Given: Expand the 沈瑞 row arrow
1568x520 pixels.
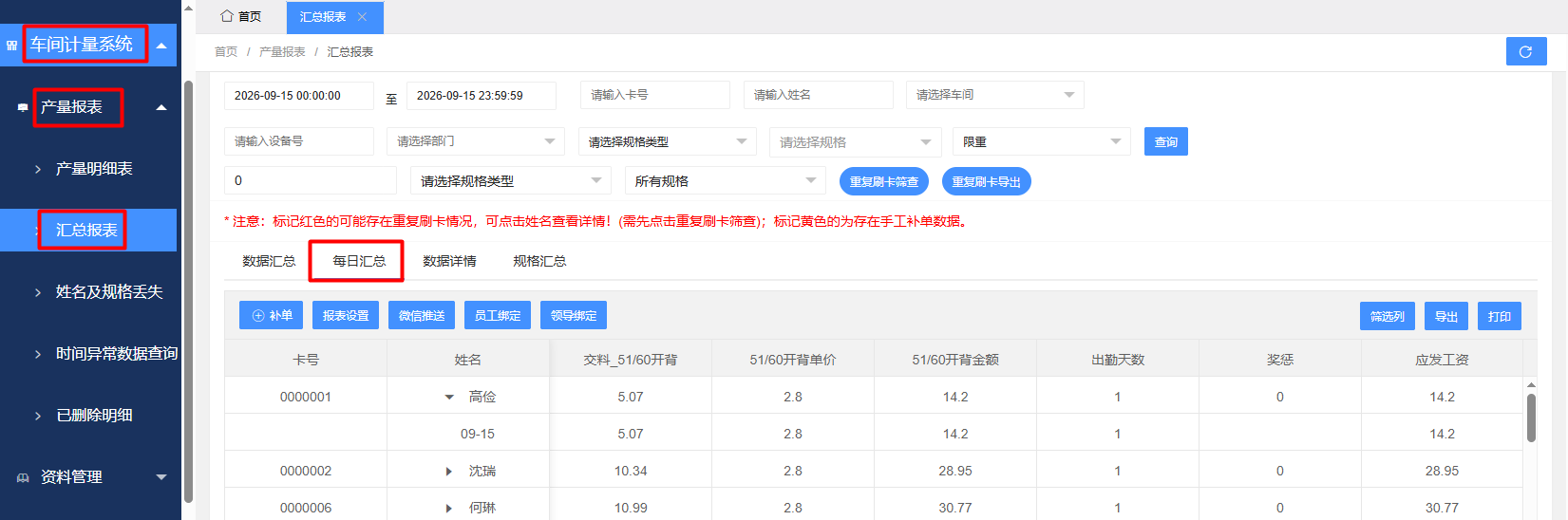Looking at the screenshot, I should 449,471.
